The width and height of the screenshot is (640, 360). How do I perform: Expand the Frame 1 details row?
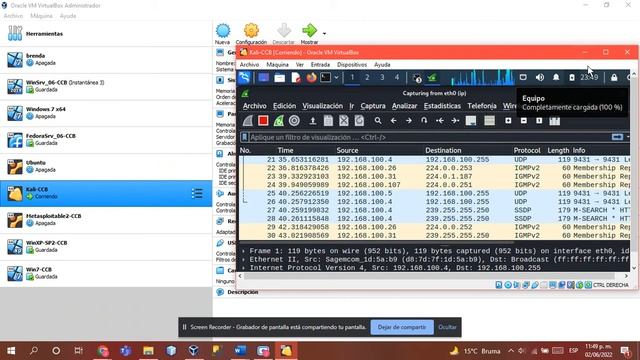coord(244,251)
